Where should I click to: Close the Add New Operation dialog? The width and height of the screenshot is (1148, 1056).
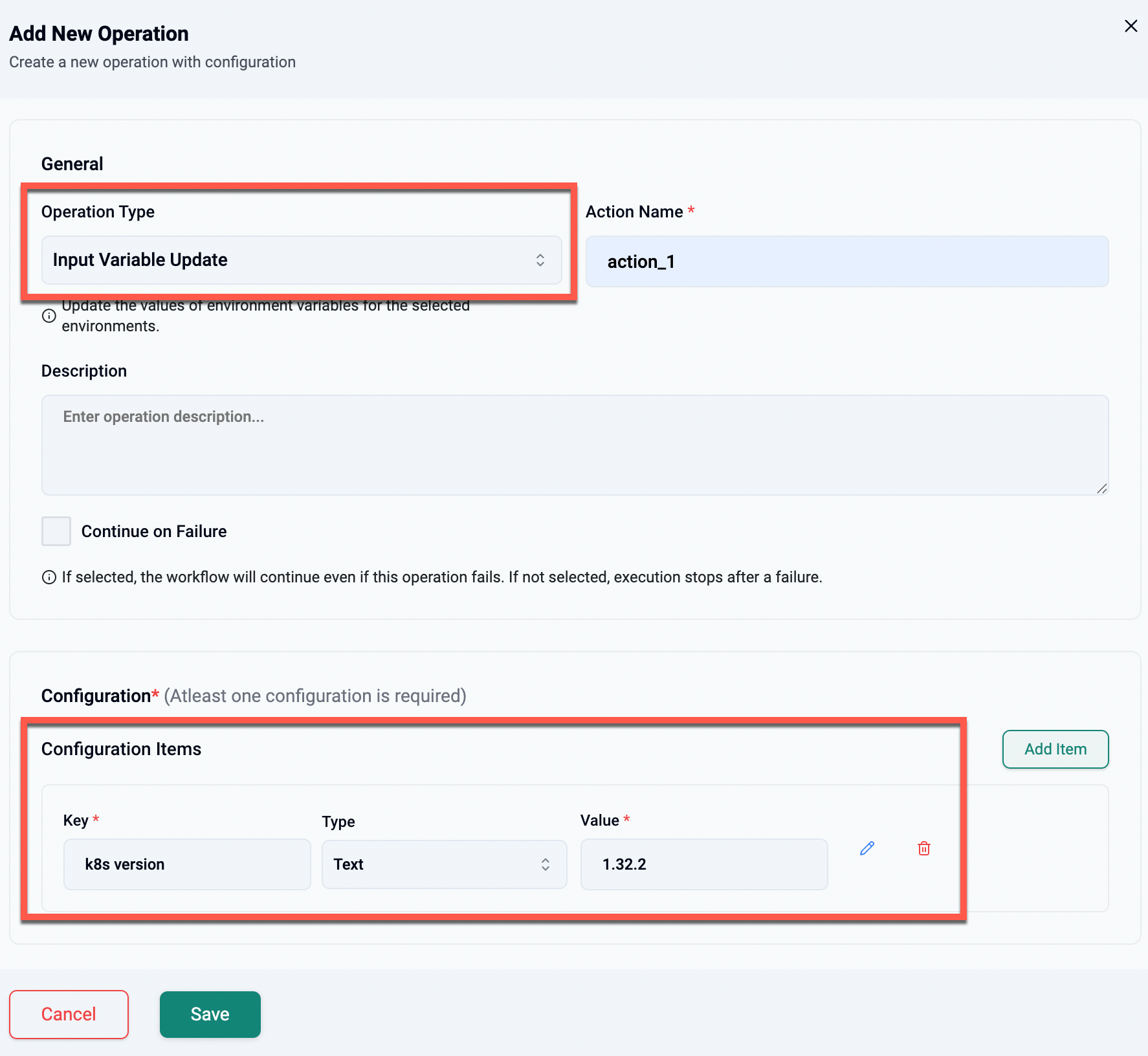[1131, 26]
